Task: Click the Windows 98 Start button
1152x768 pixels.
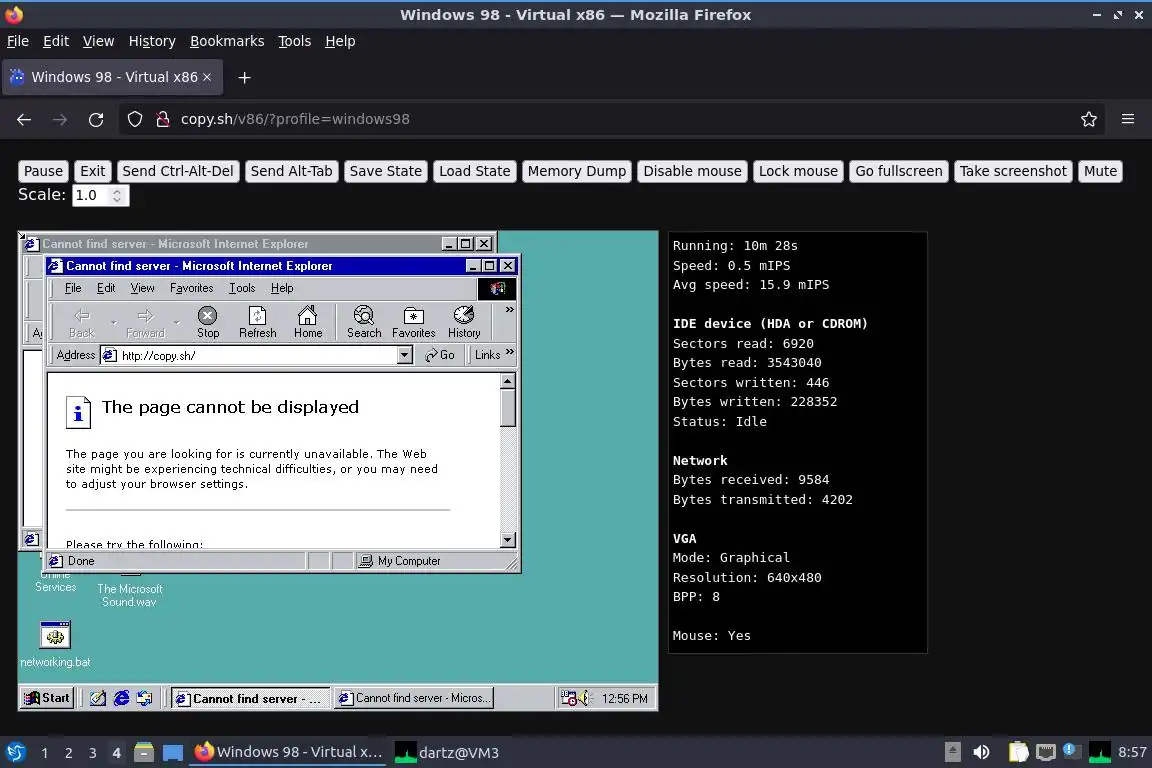Action: tap(46, 698)
